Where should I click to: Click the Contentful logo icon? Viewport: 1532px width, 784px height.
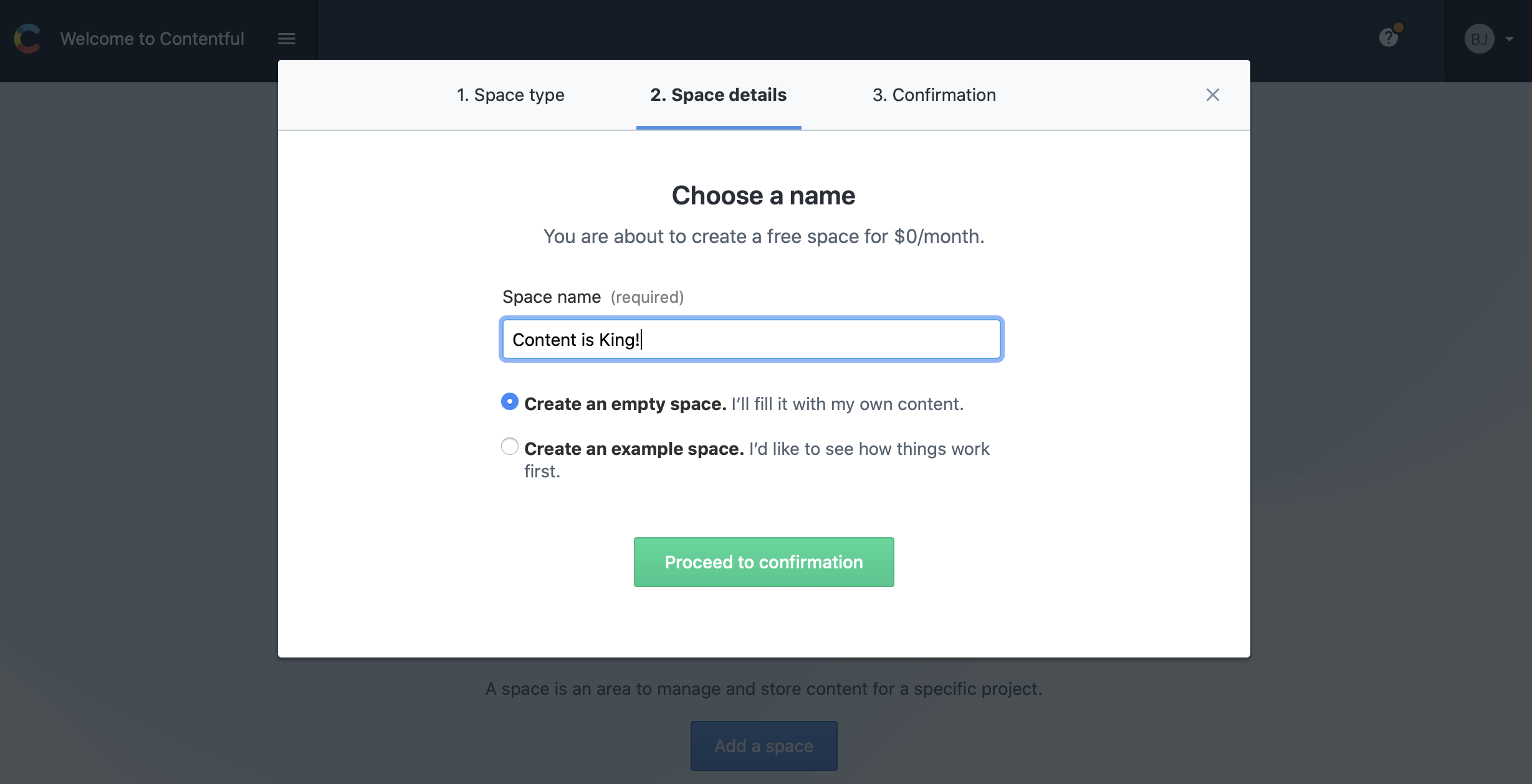point(27,39)
